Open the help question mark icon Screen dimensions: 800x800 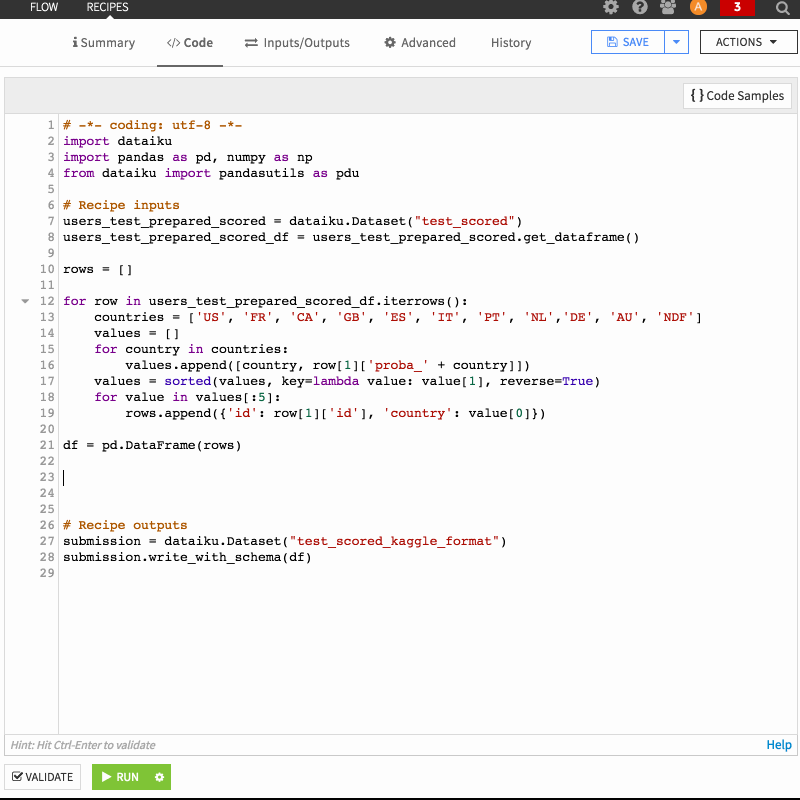coord(639,7)
